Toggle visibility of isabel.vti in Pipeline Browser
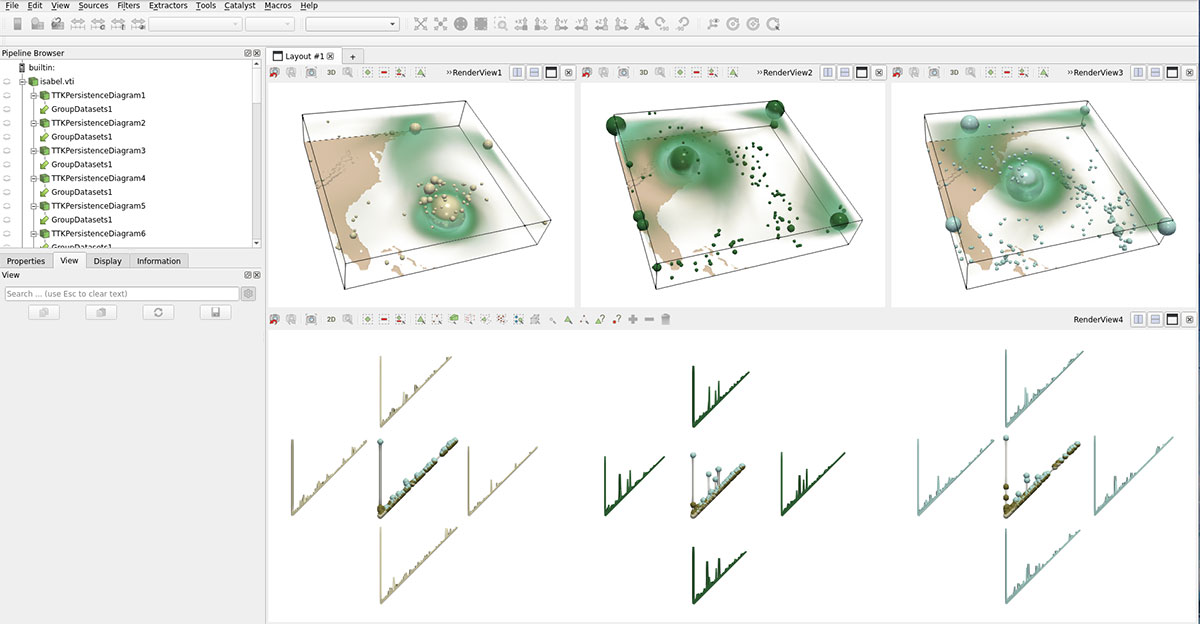The image size is (1200, 624). [7, 82]
